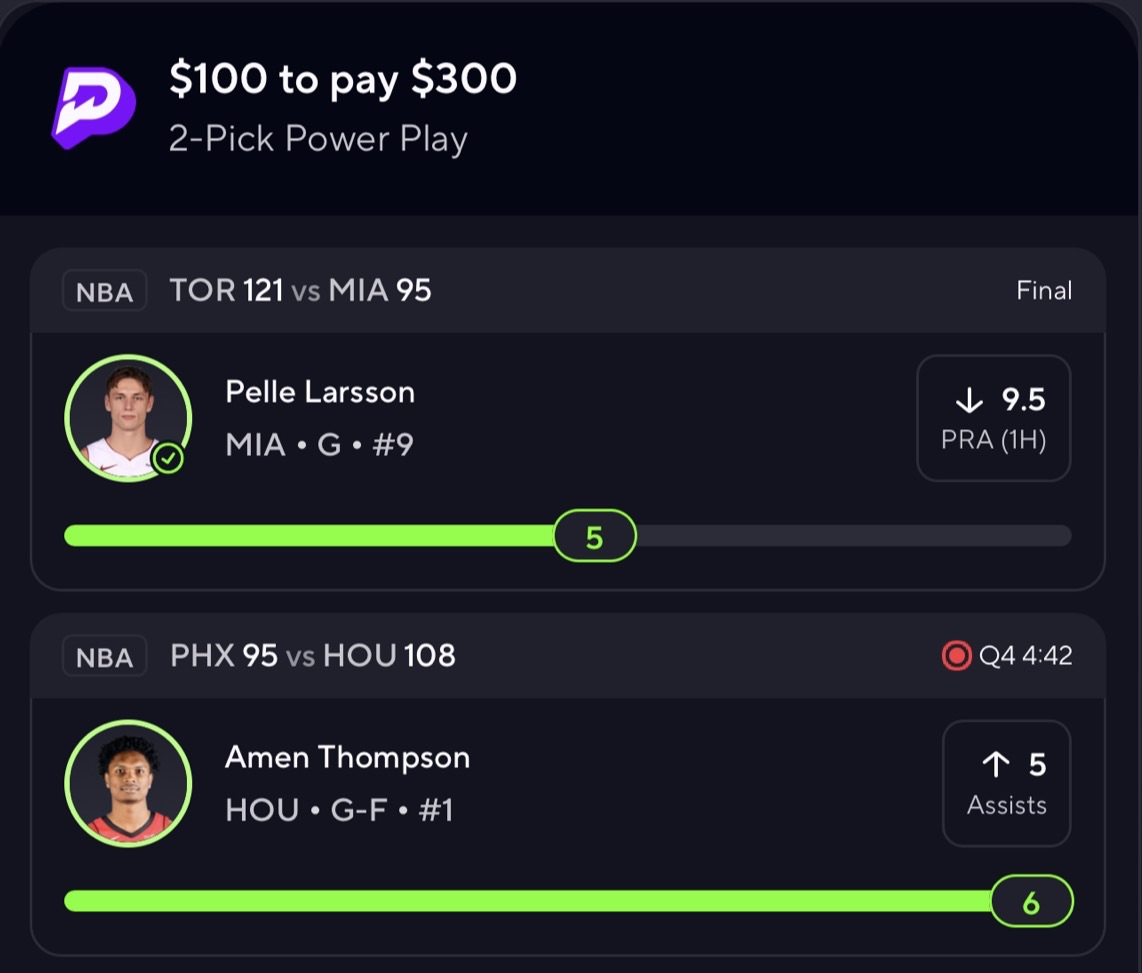Screen dimensions: 1142x973
Task: Open Amen Thompson's player headshot
Action: tap(127, 783)
